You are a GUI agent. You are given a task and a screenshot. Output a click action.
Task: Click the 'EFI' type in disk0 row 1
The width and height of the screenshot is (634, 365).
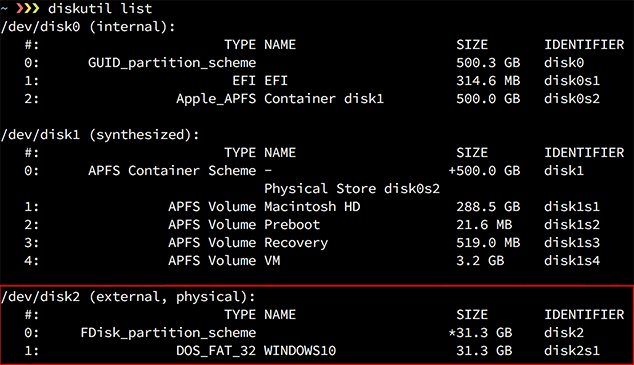[244, 80]
